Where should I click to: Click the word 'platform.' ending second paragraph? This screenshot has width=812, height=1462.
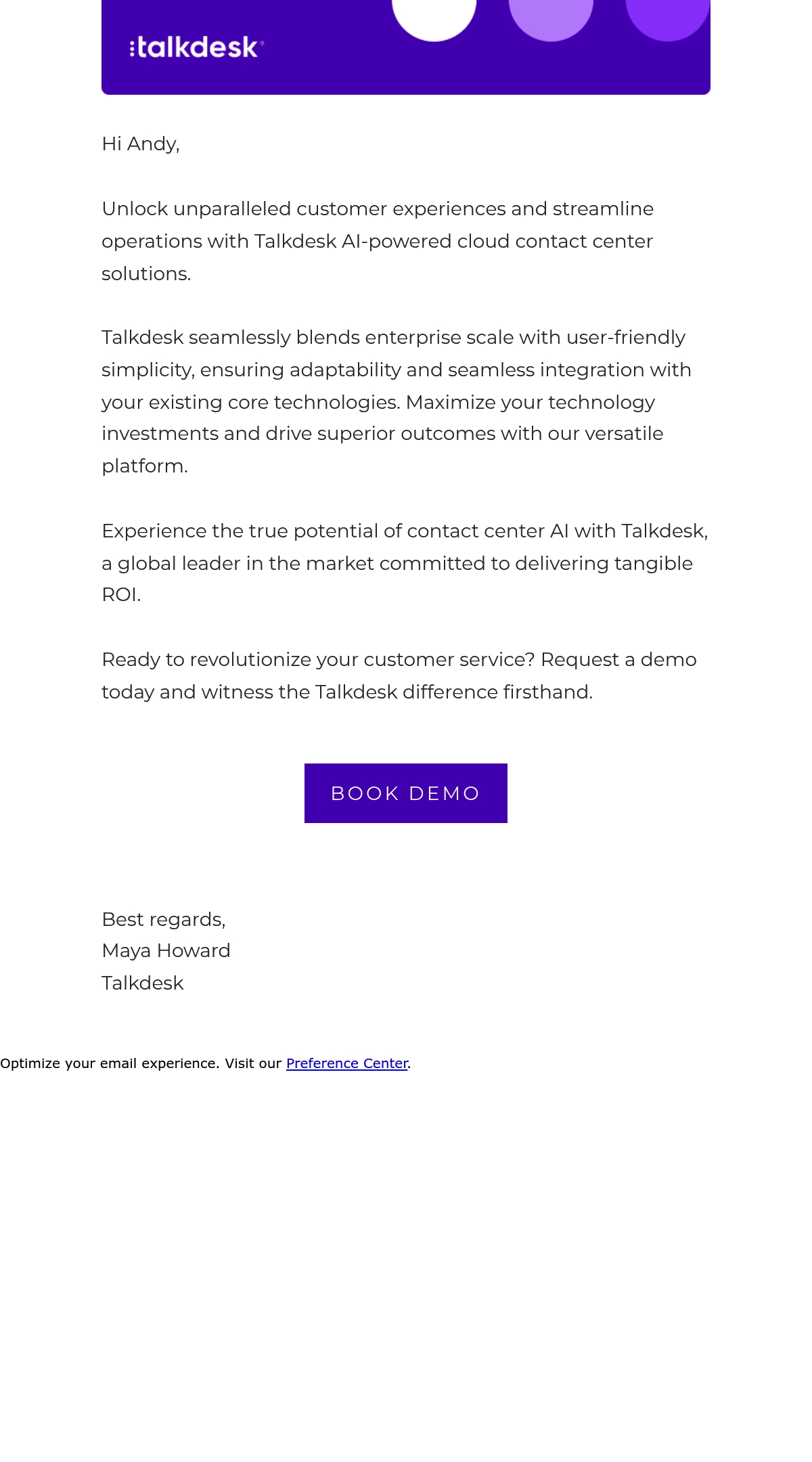click(x=145, y=466)
